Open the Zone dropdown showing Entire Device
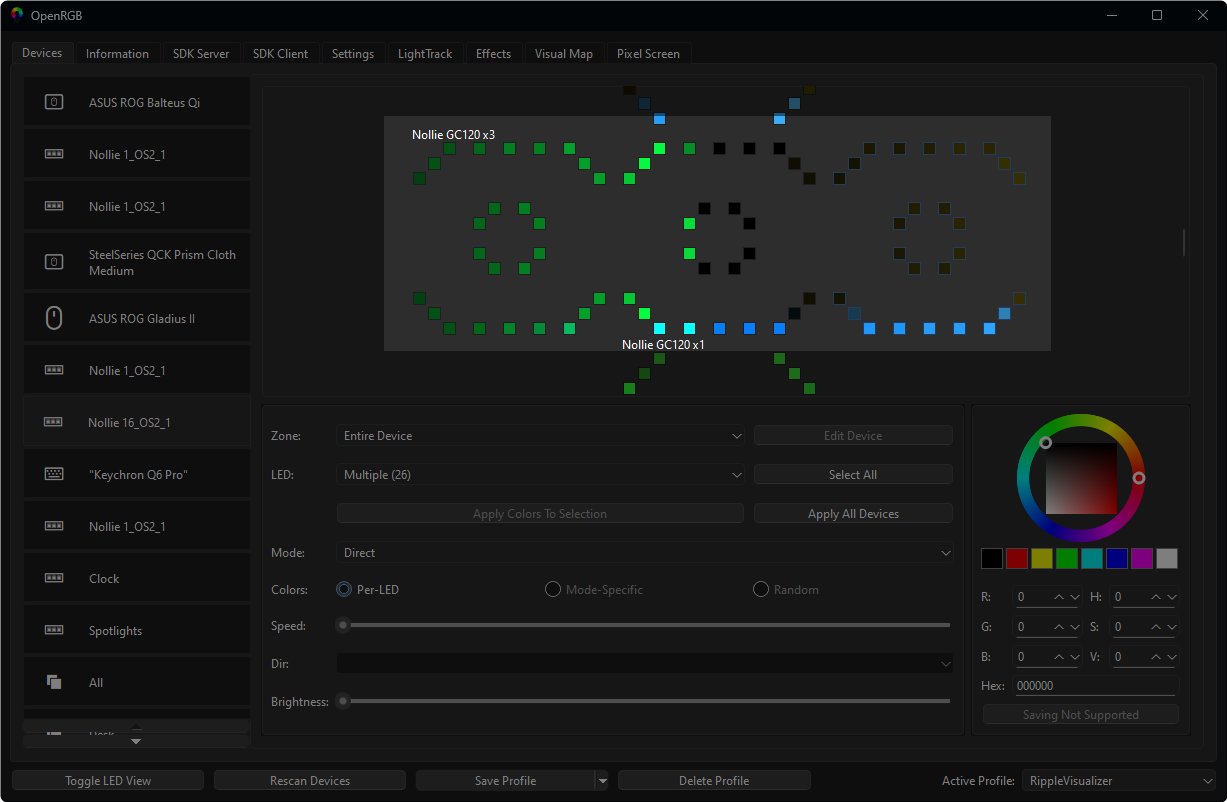The width and height of the screenshot is (1227, 802). 541,436
